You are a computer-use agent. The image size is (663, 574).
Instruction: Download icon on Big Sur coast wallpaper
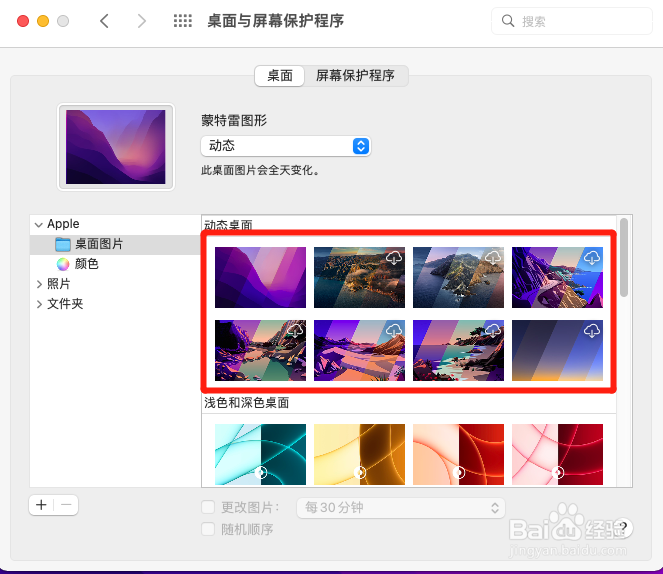click(x=394, y=257)
